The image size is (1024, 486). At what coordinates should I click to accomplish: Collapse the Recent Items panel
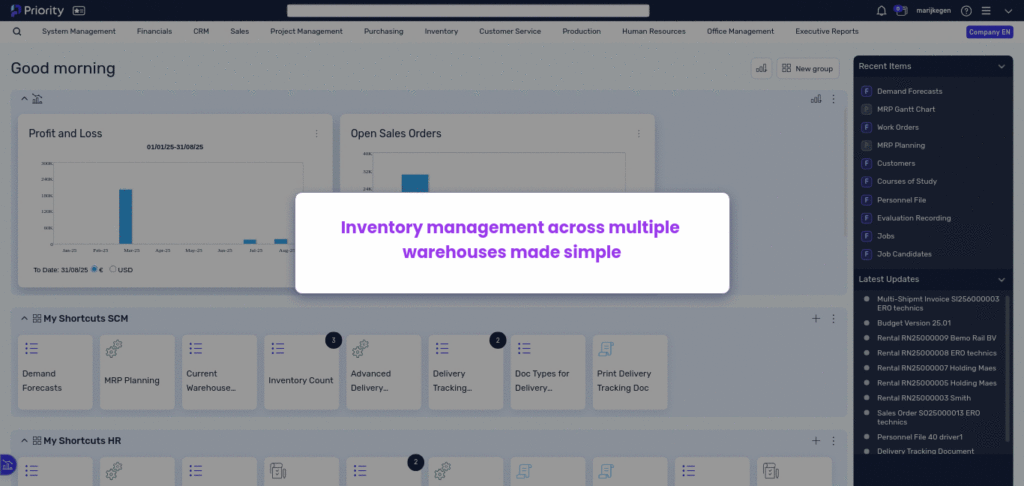pyautogui.click(x=1002, y=67)
